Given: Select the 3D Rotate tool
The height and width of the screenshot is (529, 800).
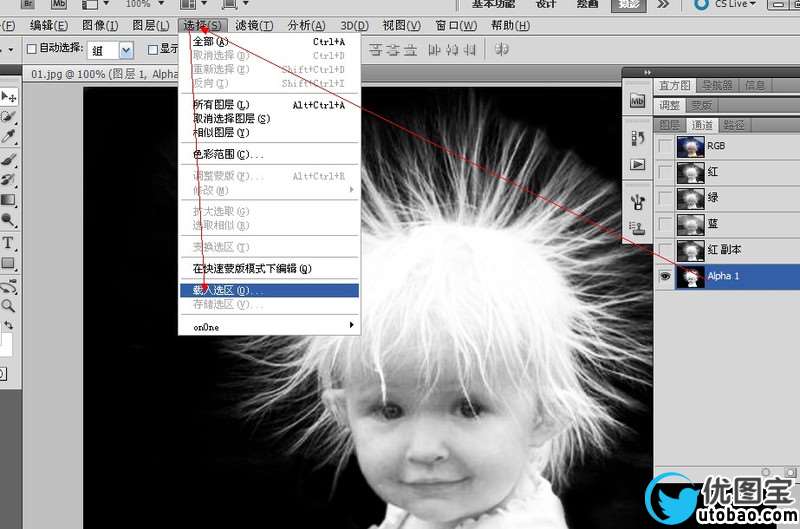Looking at the screenshot, I should pos(8,287).
